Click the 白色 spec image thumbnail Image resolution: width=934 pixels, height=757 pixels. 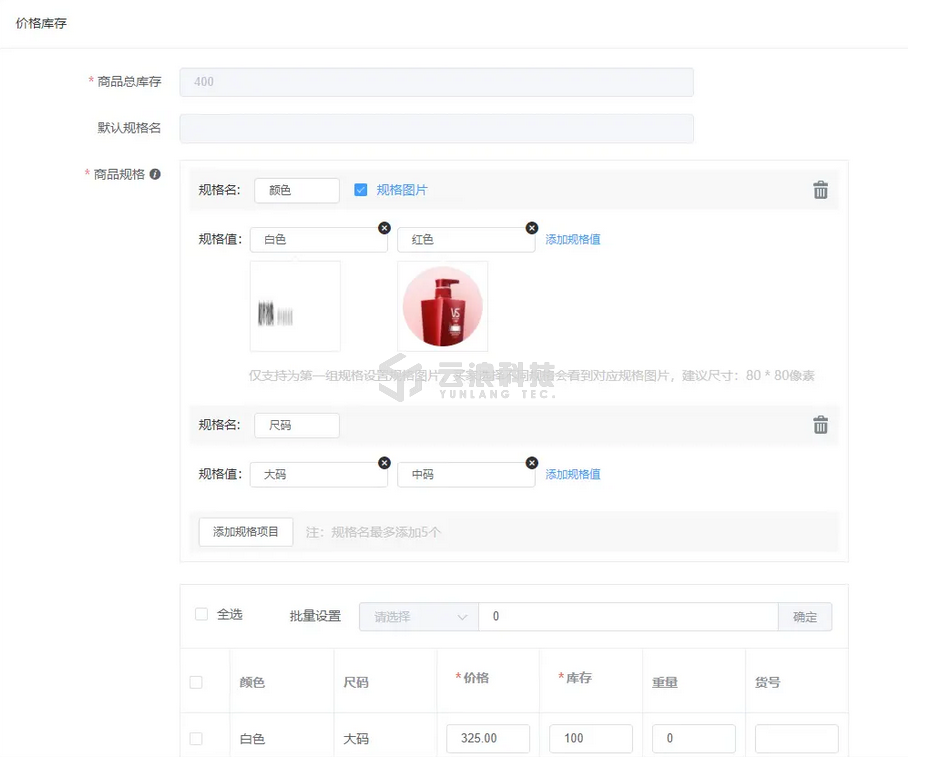295,306
